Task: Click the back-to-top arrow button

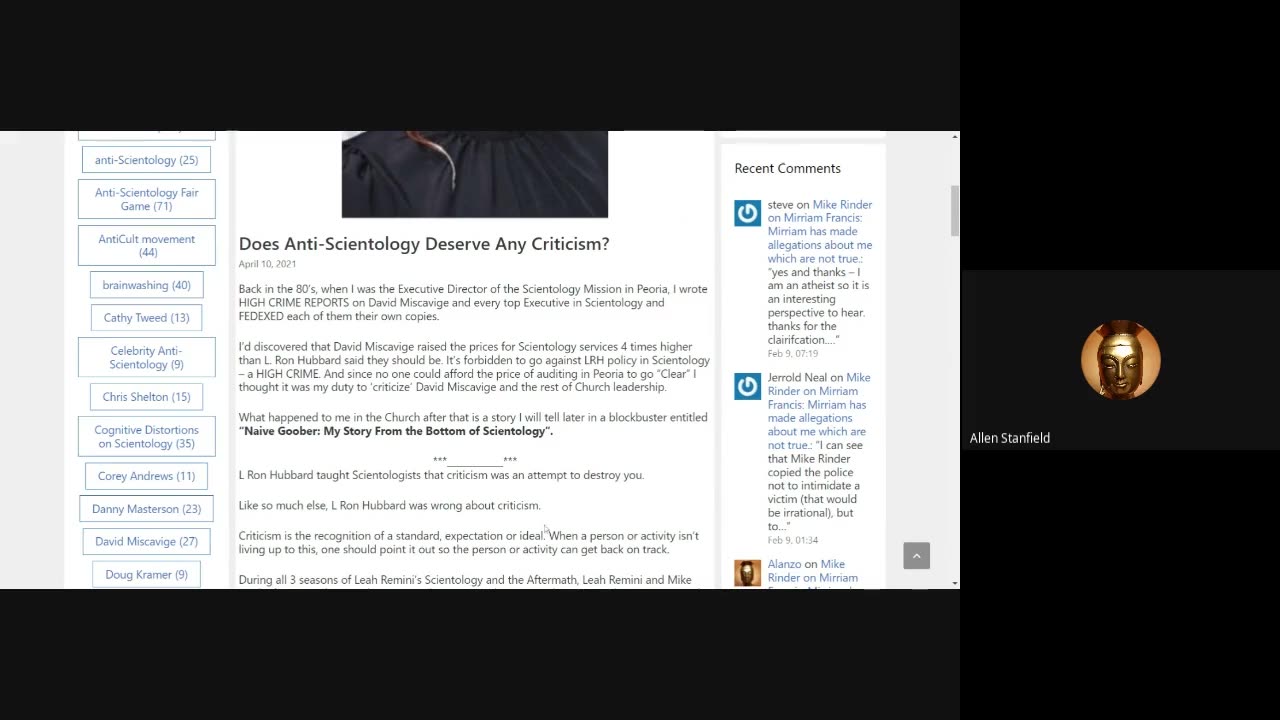Action: pos(916,556)
